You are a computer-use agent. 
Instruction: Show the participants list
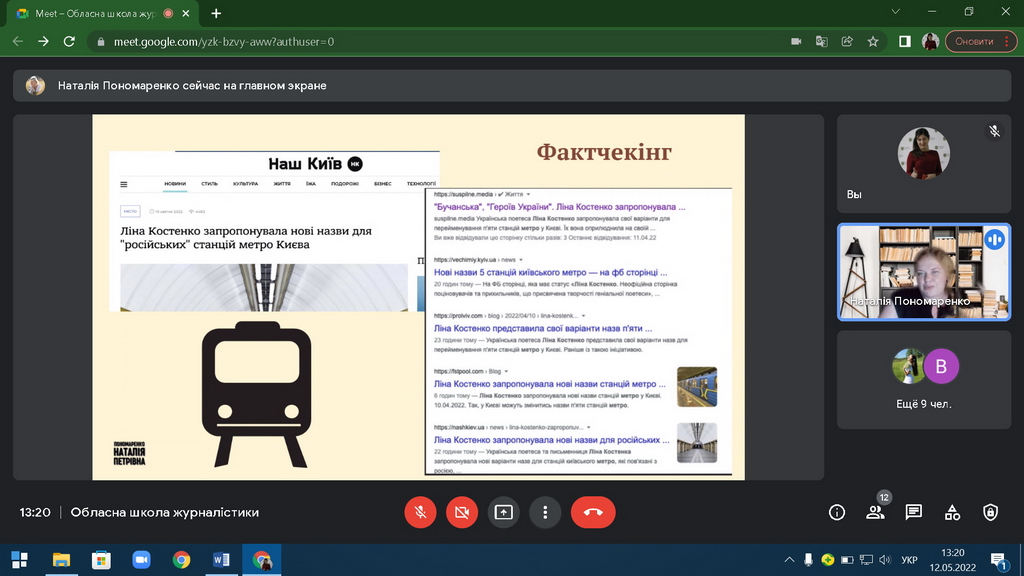pyautogui.click(x=875, y=513)
